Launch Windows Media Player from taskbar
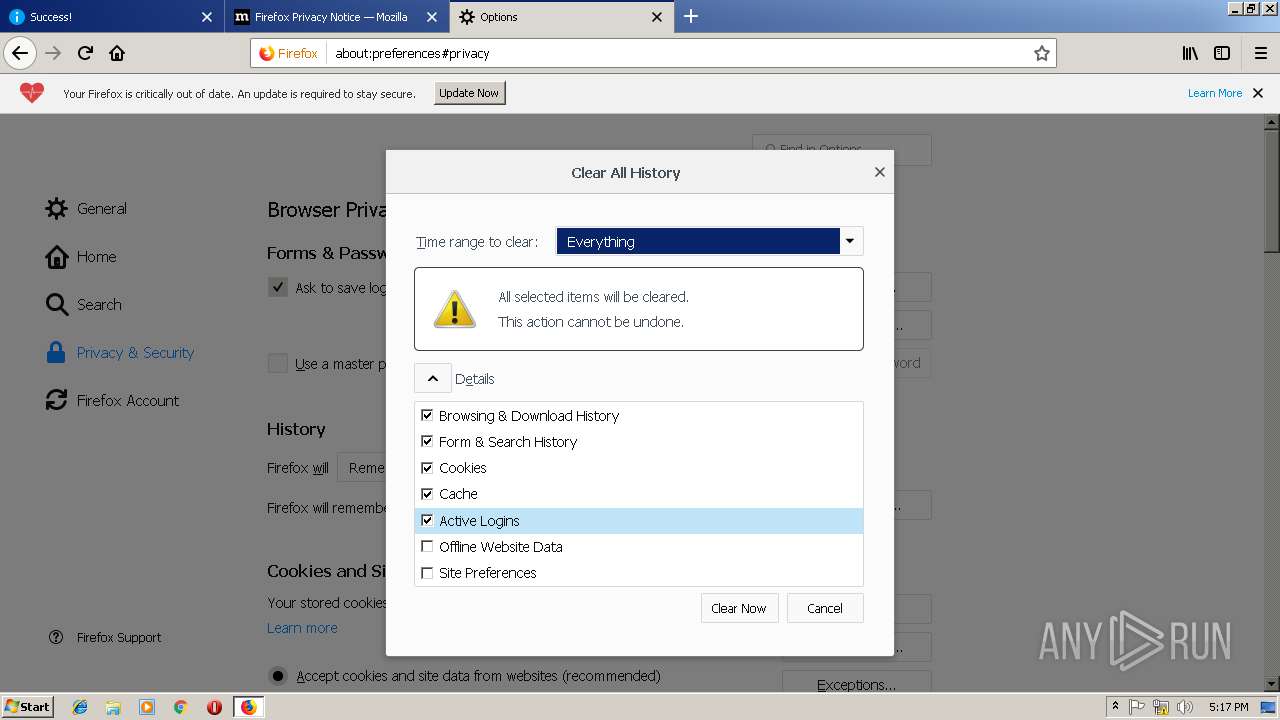The image size is (1280, 720). [x=147, y=707]
